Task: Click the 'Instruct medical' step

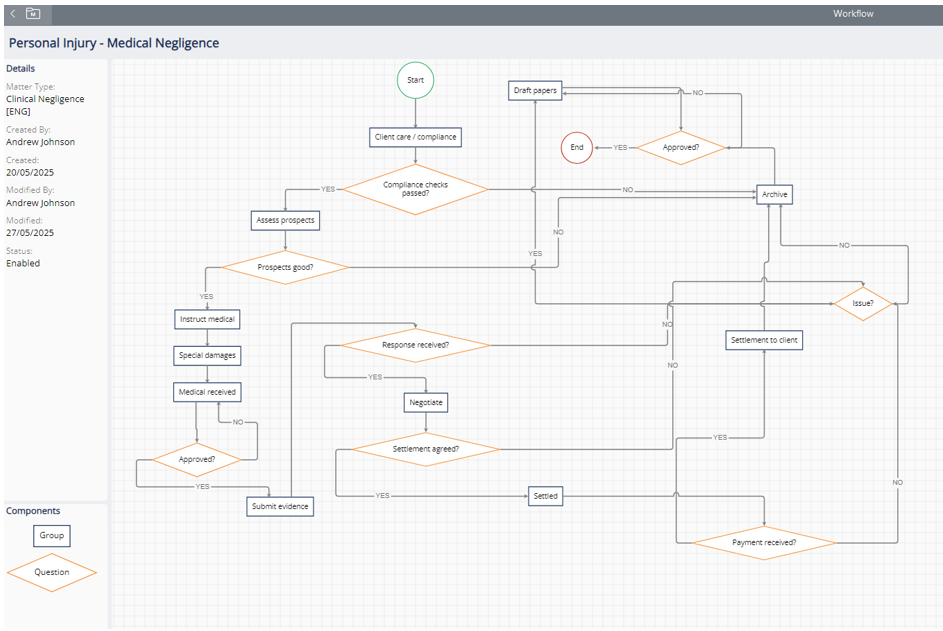Action: point(207,319)
